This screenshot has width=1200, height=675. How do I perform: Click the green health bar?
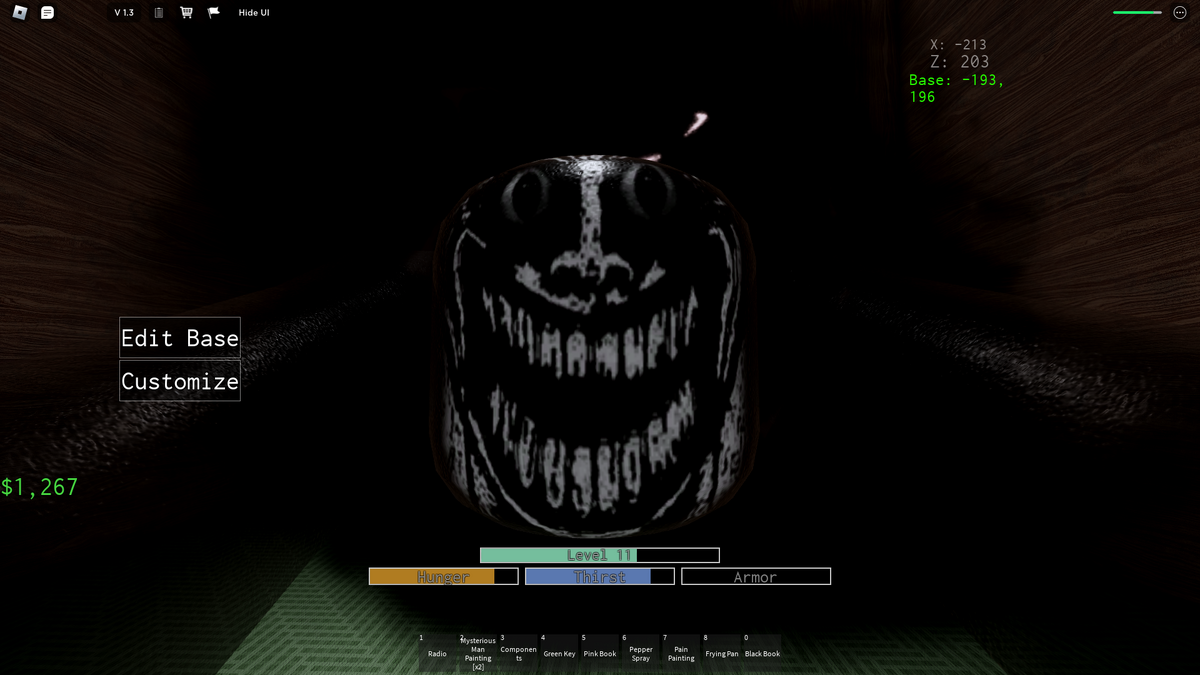(x=1136, y=12)
